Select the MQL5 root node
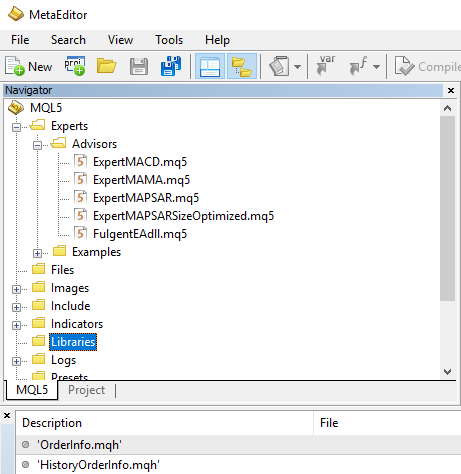 pyautogui.click(x=46, y=108)
